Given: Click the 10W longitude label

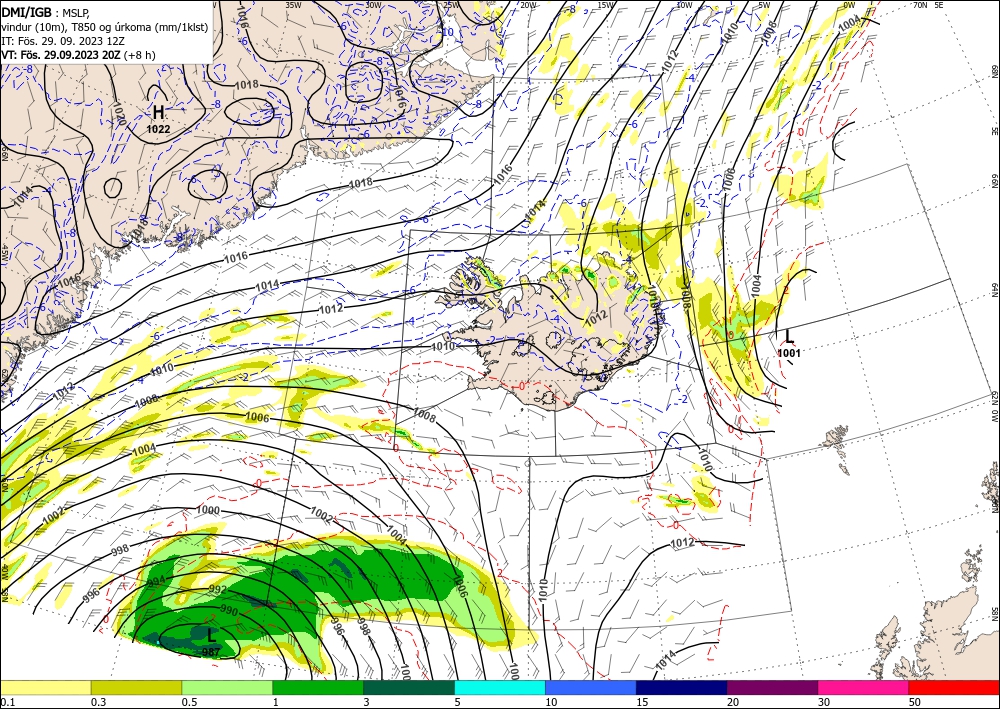Looking at the screenshot, I should click(x=684, y=4).
